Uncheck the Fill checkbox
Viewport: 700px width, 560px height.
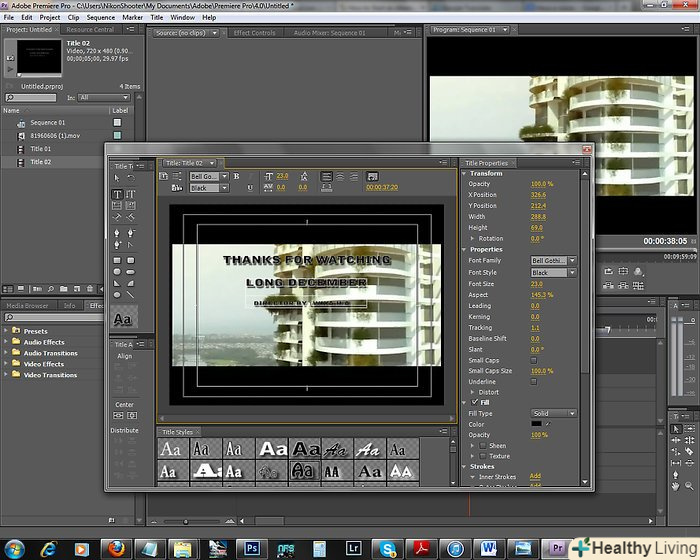click(475, 402)
